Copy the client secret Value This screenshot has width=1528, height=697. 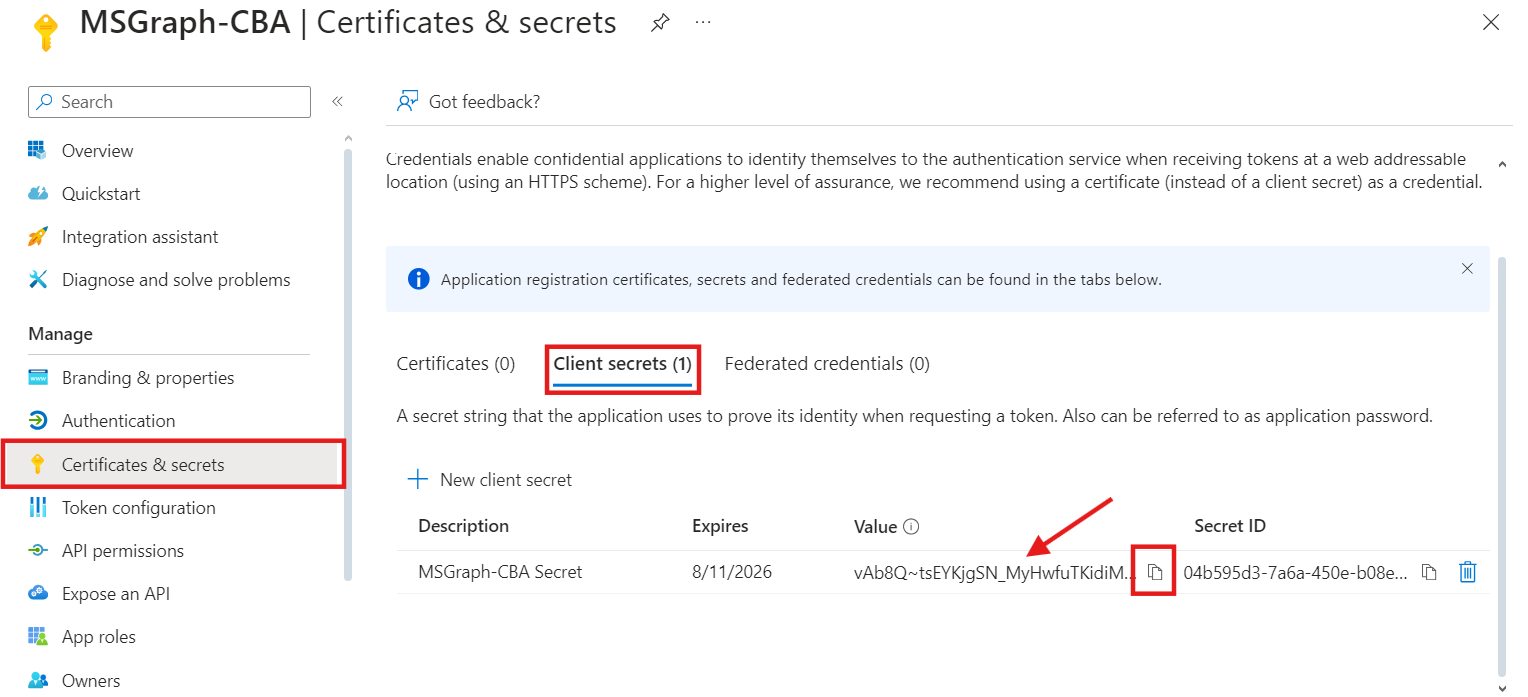click(x=1152, y=571)
